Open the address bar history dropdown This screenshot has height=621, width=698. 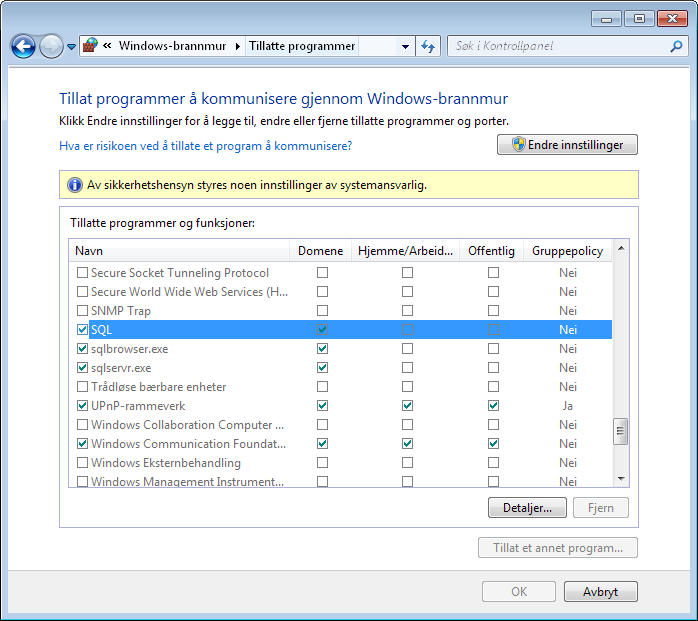point(405,46)
